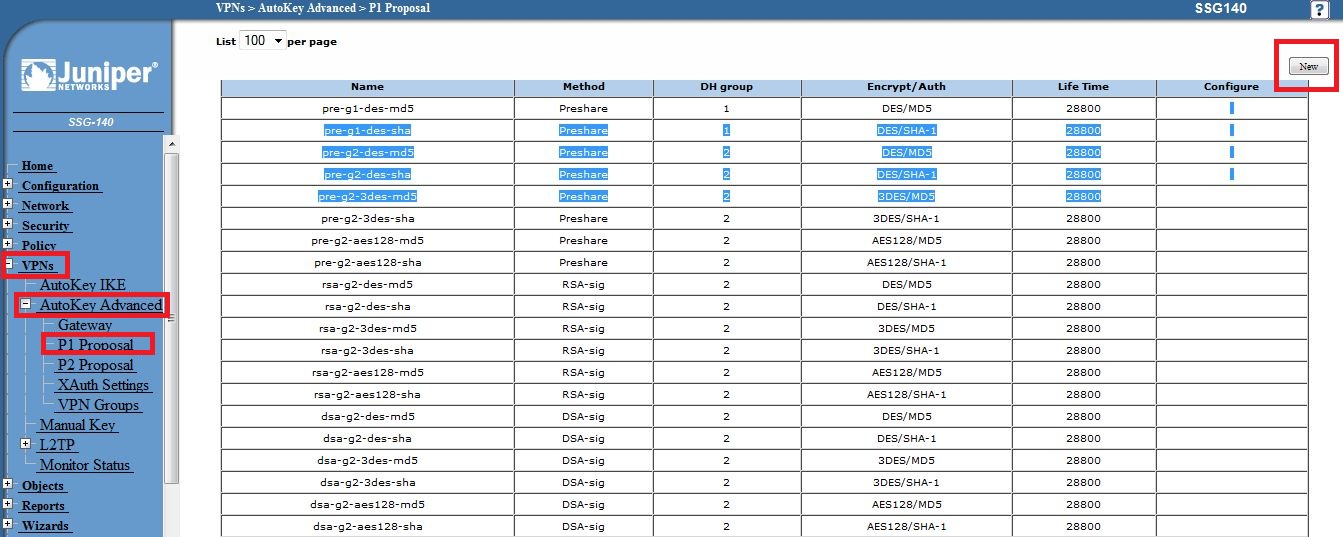
Task: Collapse the VPNs tree node
Action: [8, 265]
